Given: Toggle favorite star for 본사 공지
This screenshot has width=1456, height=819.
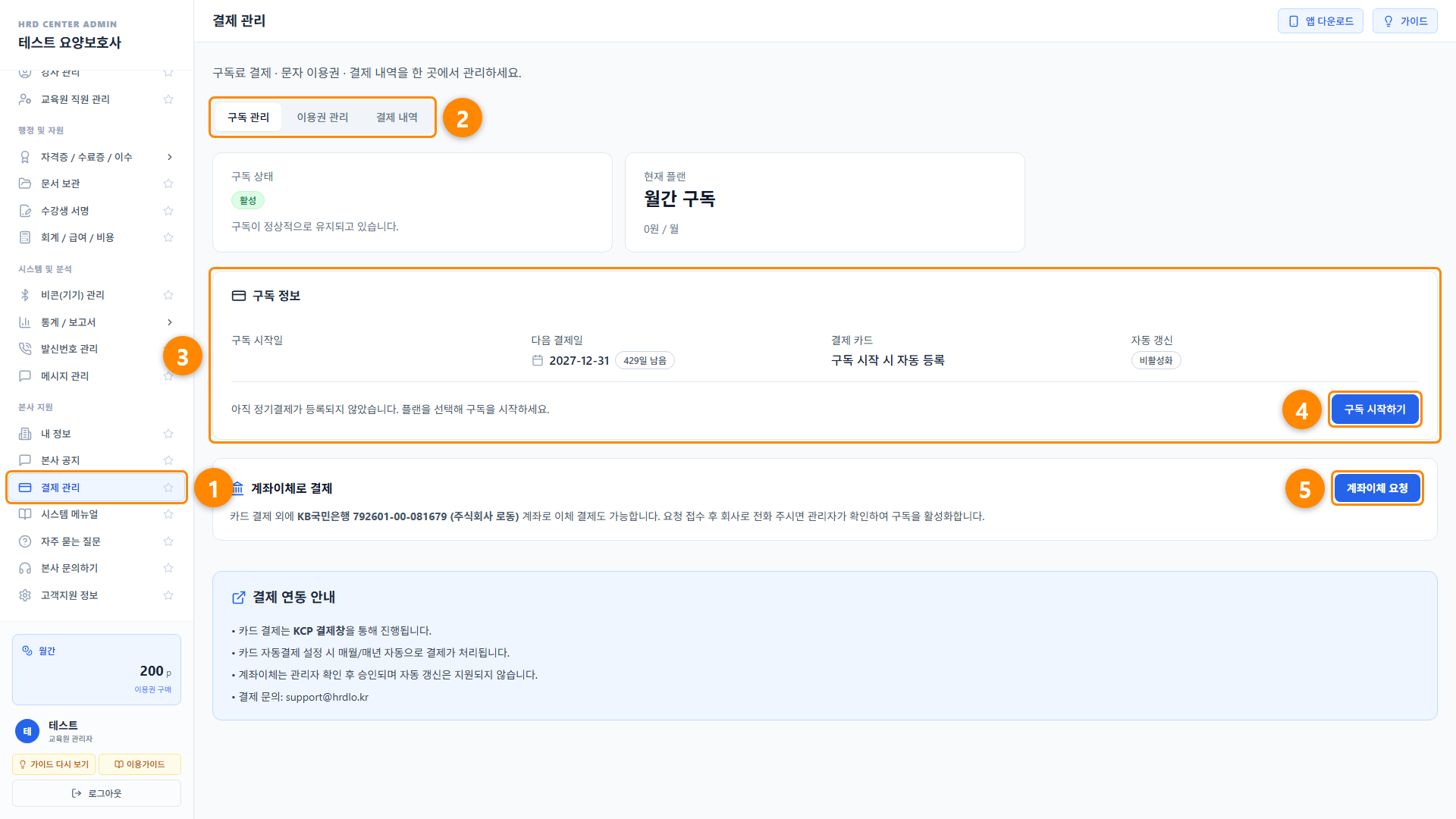Looking at the screenshot, I should pyautogui.click(x=168, y=460).
